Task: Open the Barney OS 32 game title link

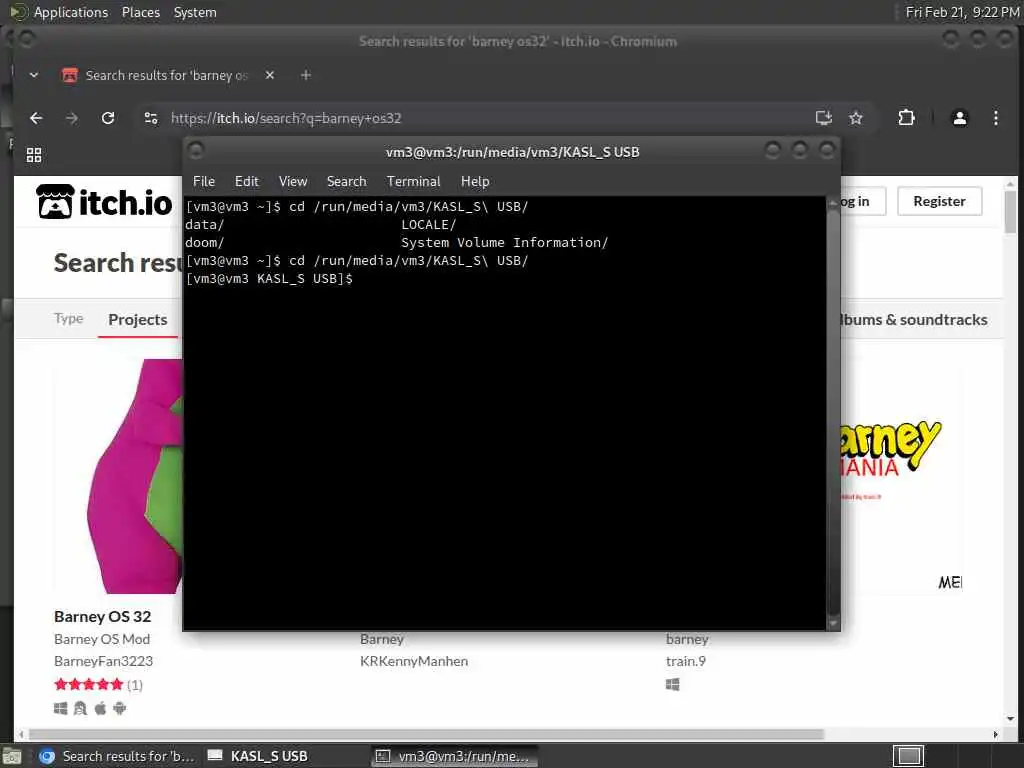Action: (103, 616)
